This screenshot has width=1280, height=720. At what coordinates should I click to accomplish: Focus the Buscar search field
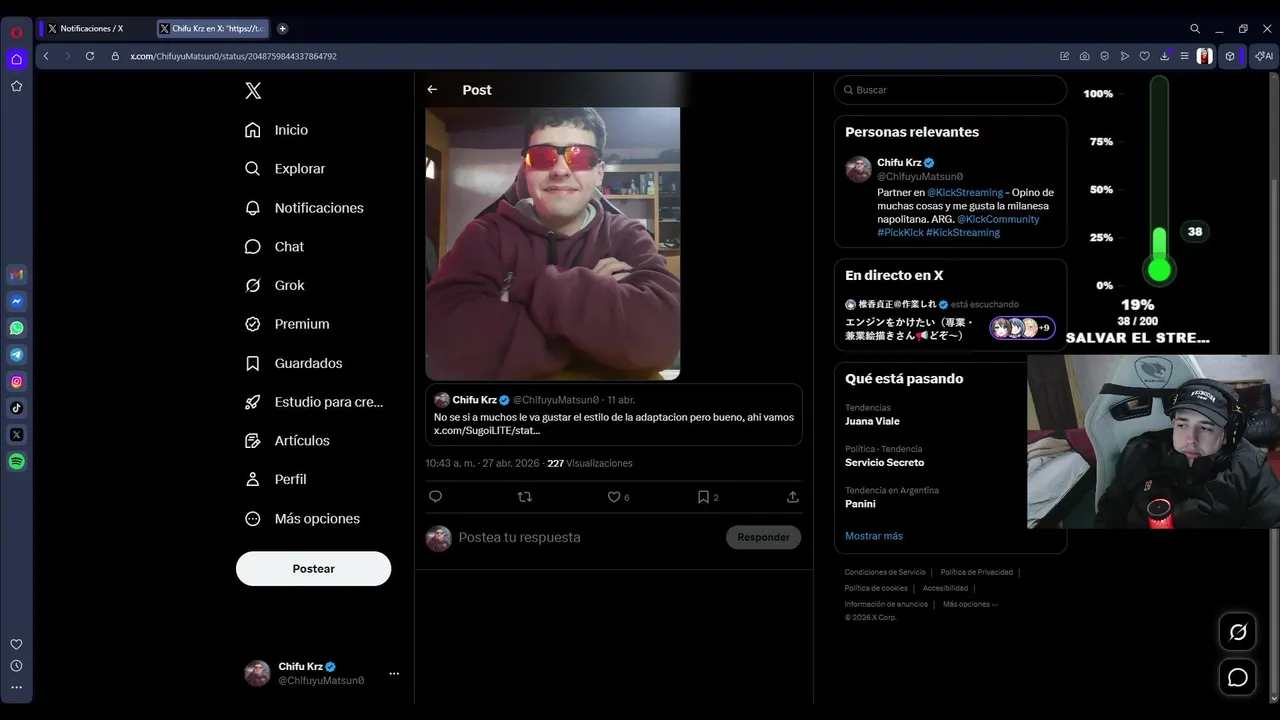[950, 90]
